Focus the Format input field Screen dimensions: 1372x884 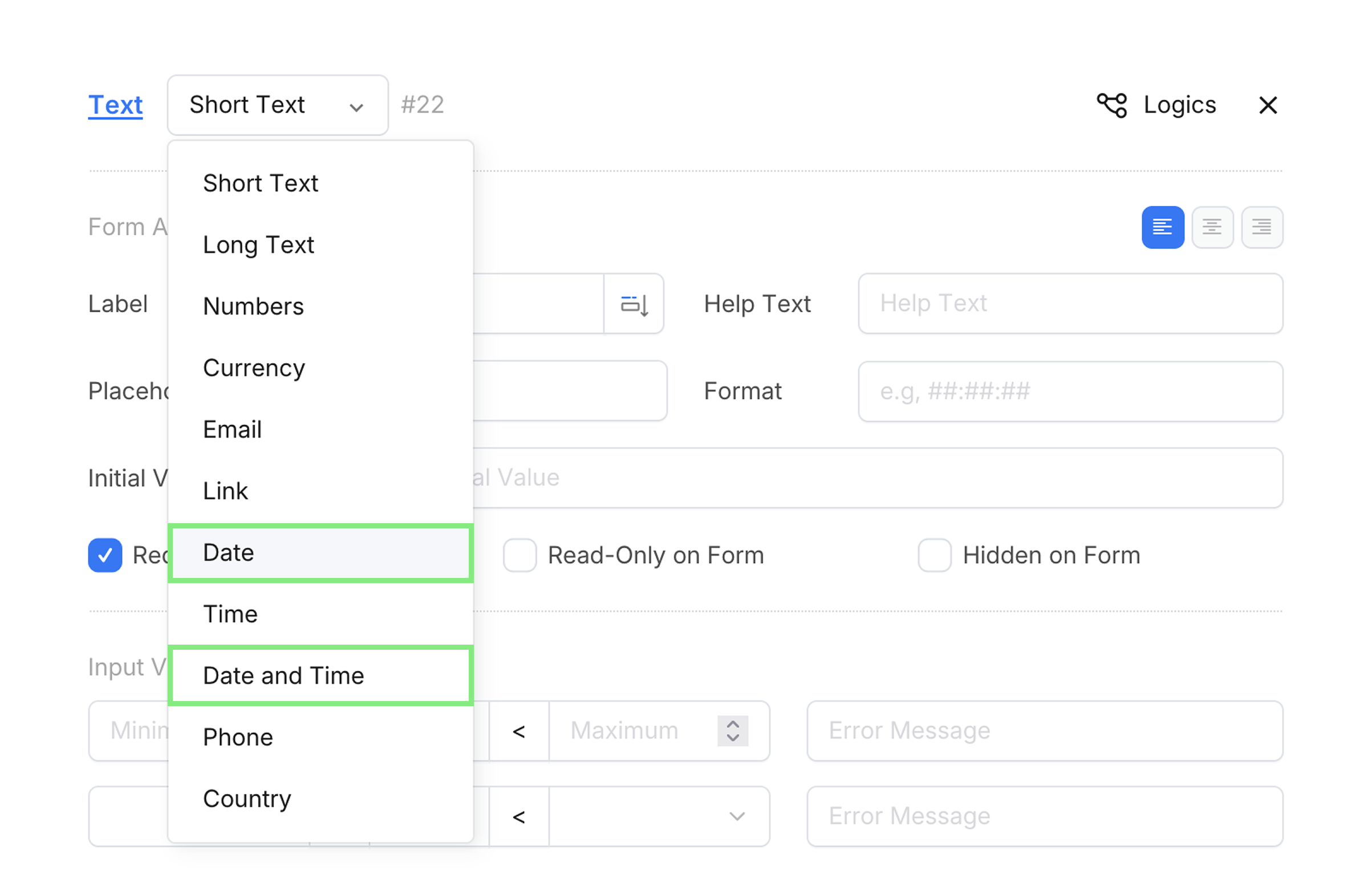[x=1070, y=392]
